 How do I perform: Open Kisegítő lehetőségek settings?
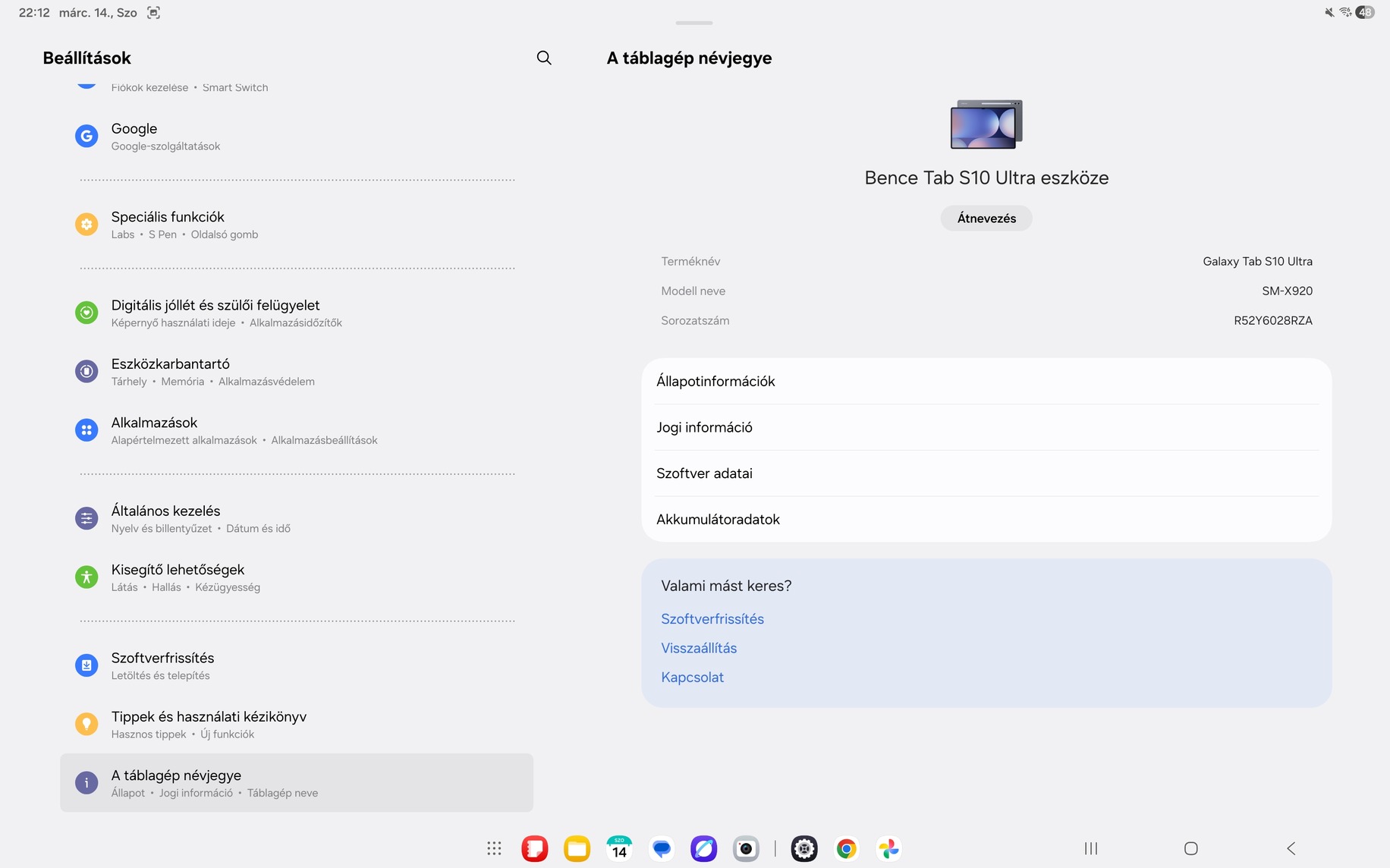pyautogui.click(x=297, y=577)
